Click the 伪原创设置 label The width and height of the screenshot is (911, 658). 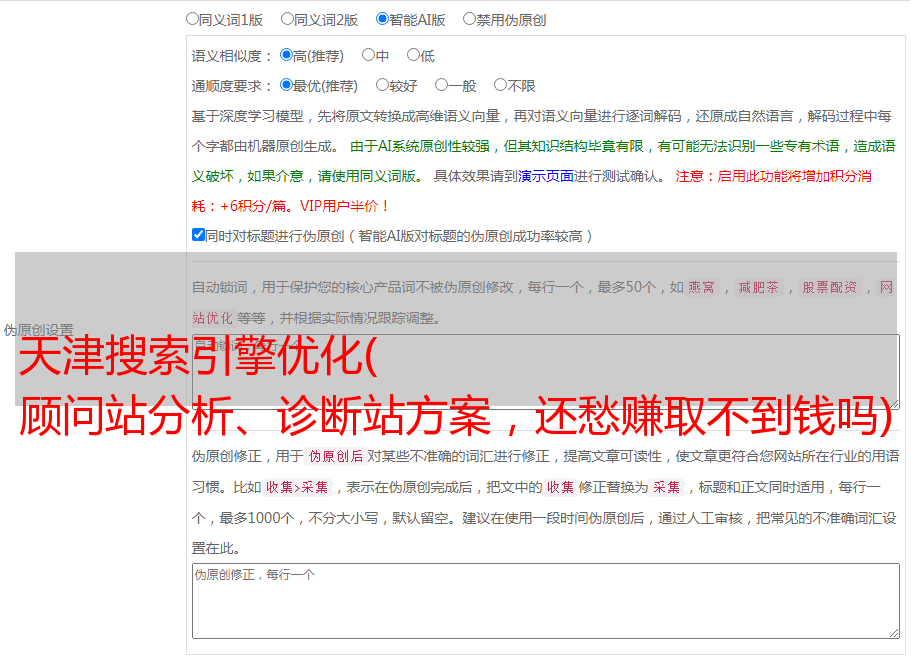38,330
